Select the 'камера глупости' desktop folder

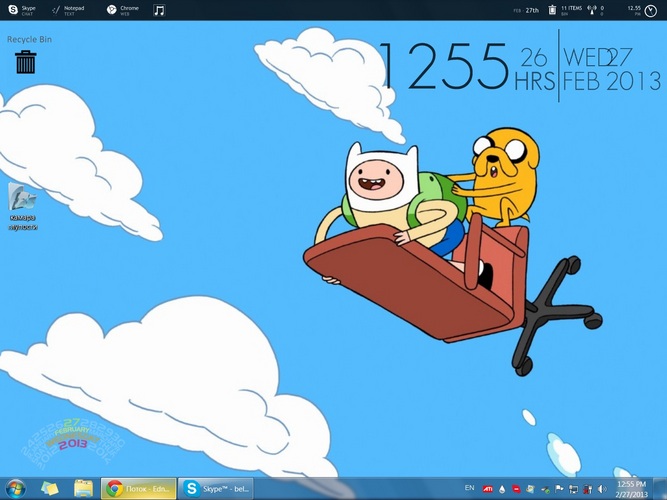[23, 207]
